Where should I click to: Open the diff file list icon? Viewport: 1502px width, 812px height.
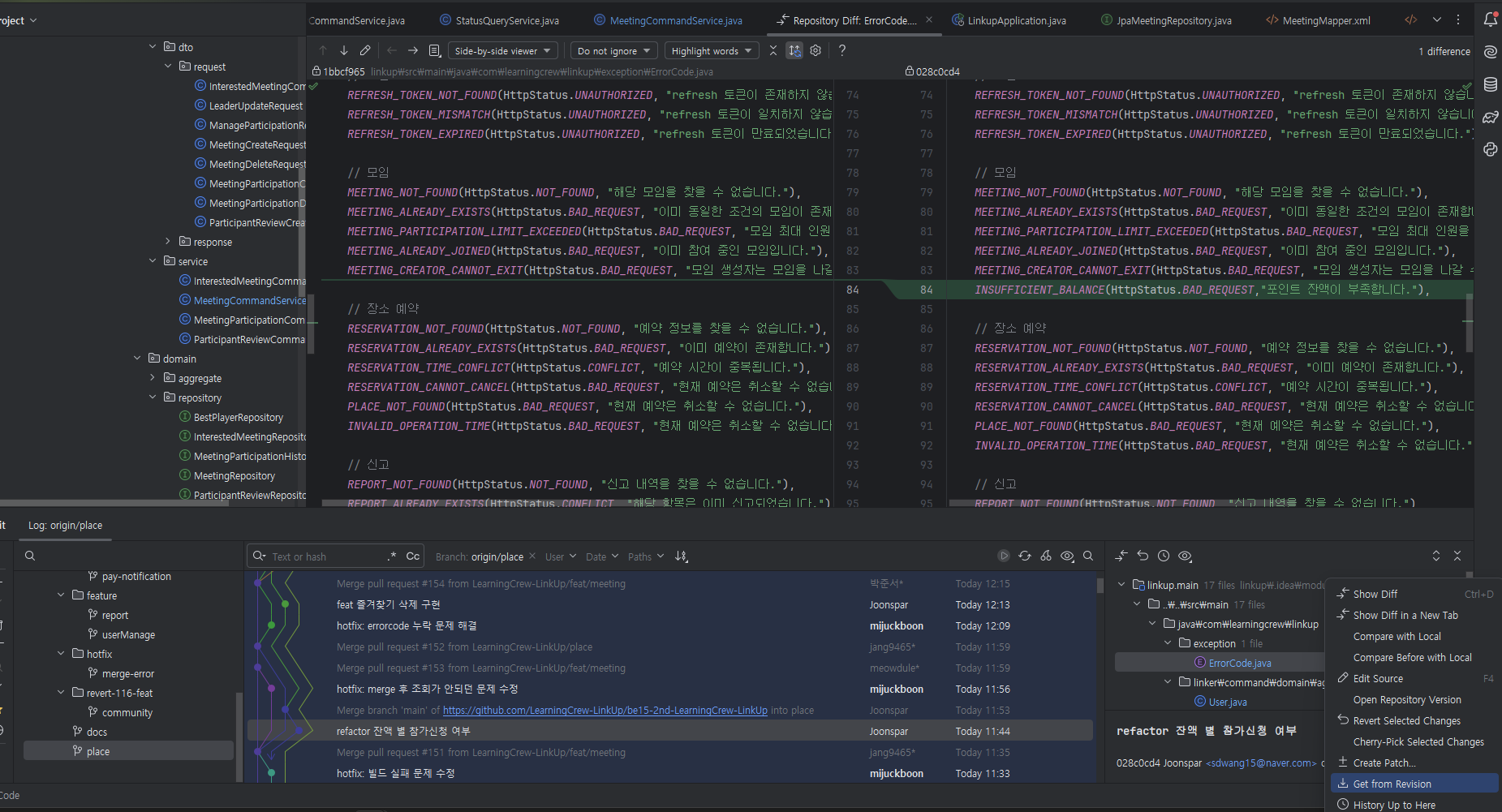435,50
